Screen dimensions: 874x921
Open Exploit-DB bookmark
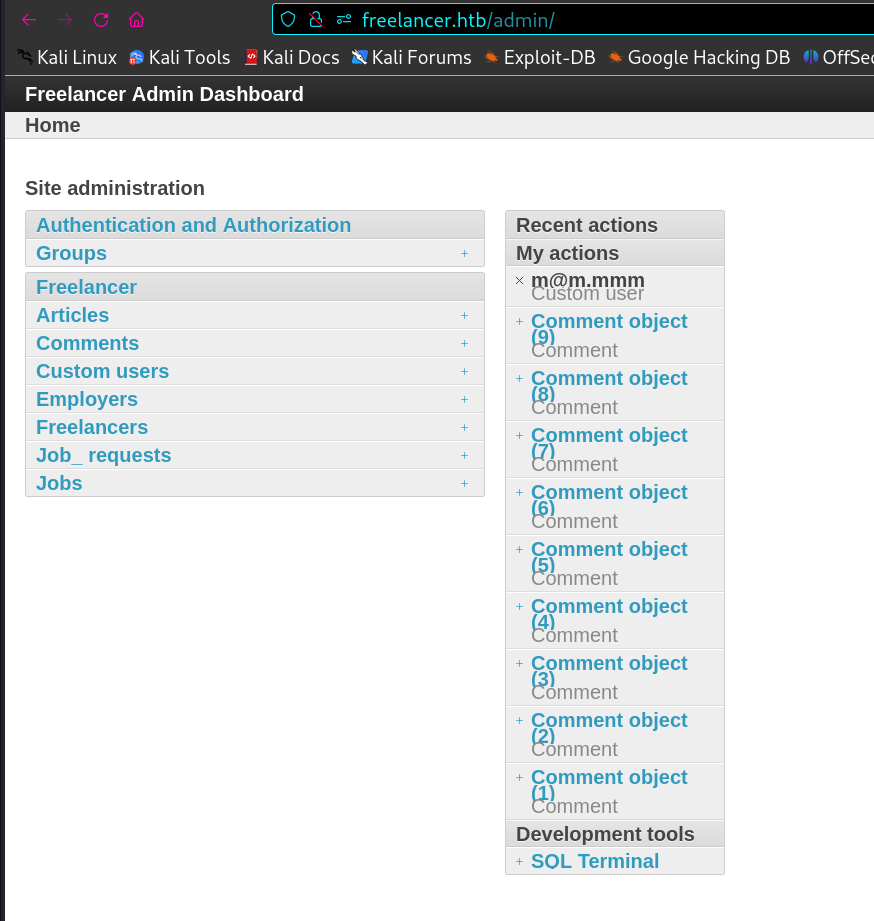(540, 57)
